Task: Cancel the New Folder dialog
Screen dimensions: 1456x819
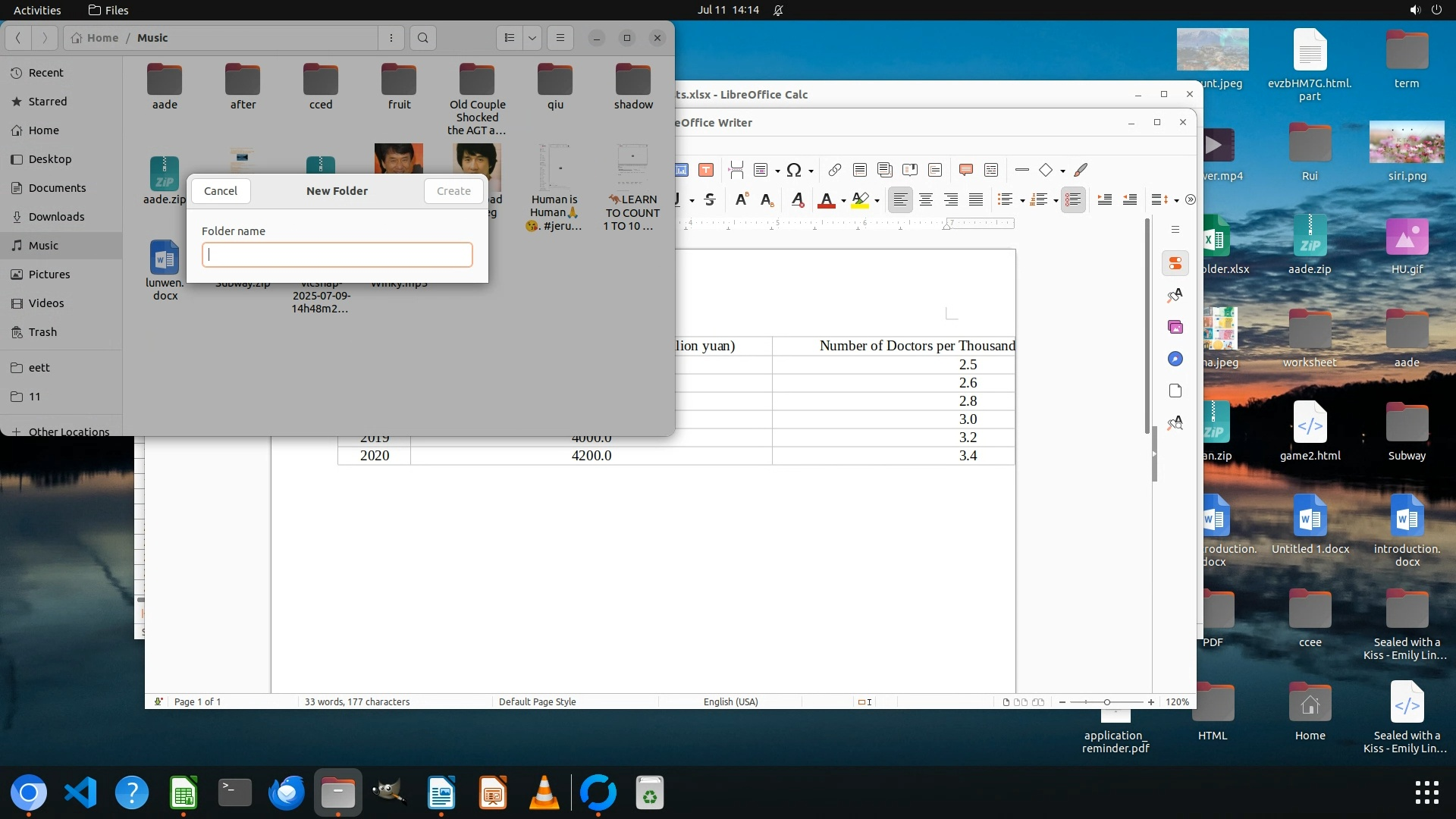Action: 221,191
